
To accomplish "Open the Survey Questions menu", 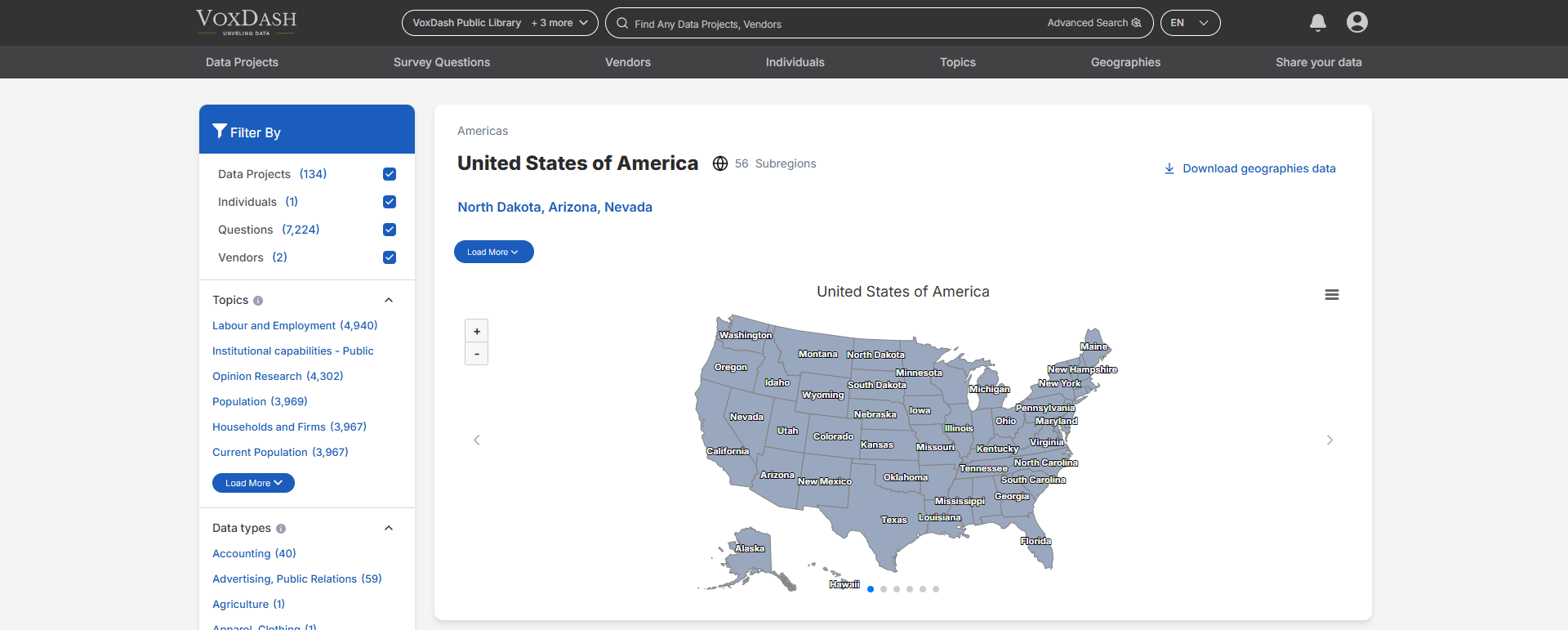I will point(442,62).
